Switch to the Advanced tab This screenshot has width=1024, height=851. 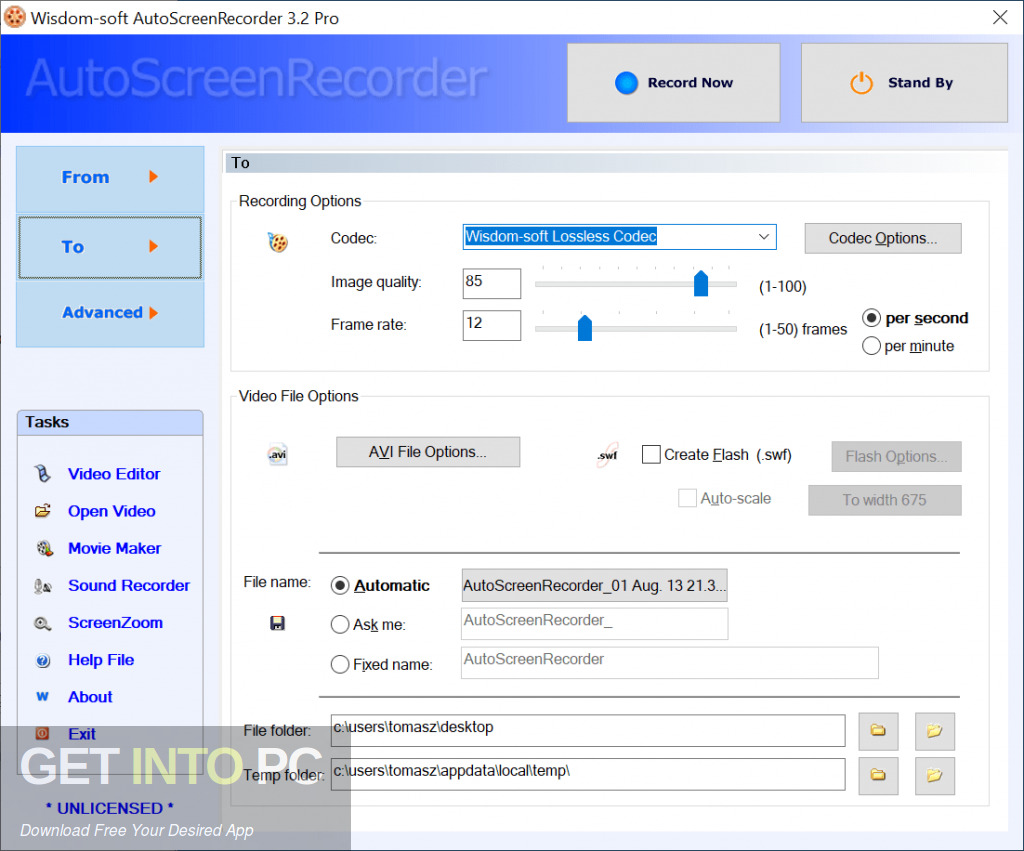(x=110, y=313)
